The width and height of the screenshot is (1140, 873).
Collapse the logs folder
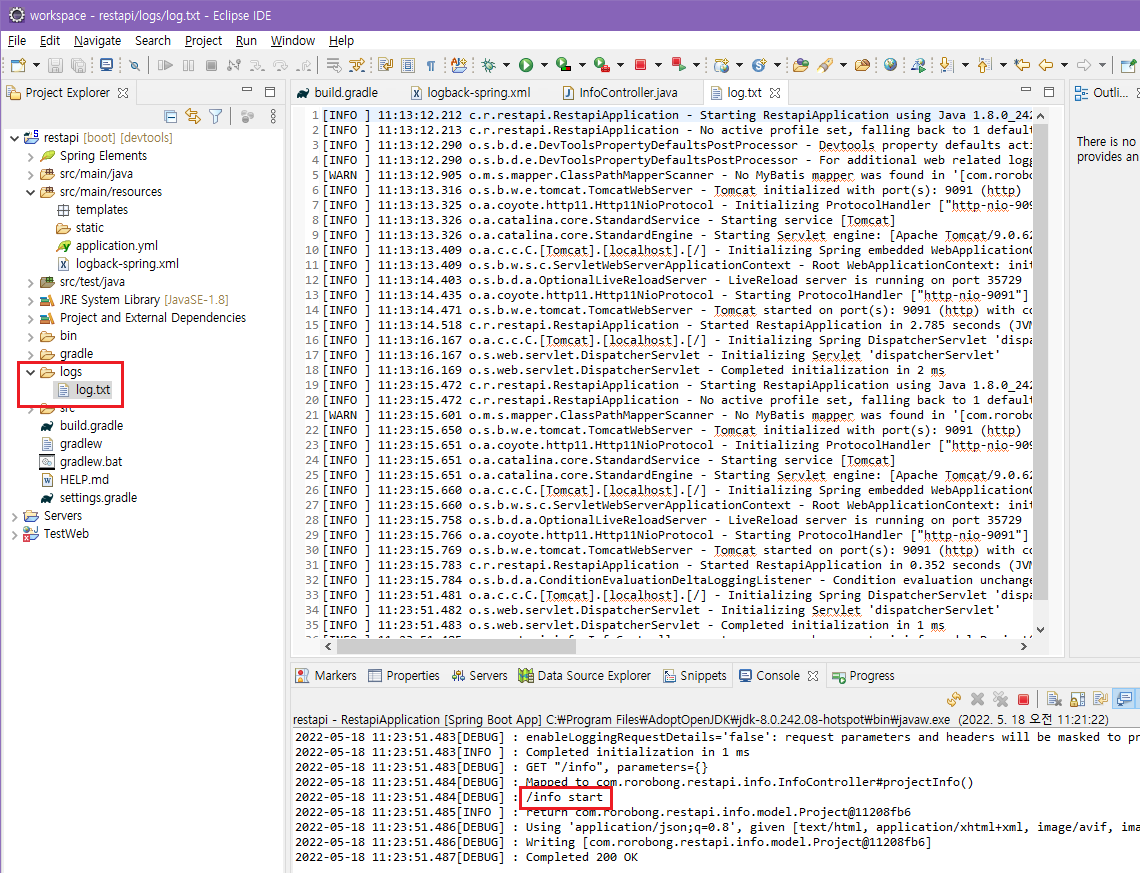click(31, 372)
